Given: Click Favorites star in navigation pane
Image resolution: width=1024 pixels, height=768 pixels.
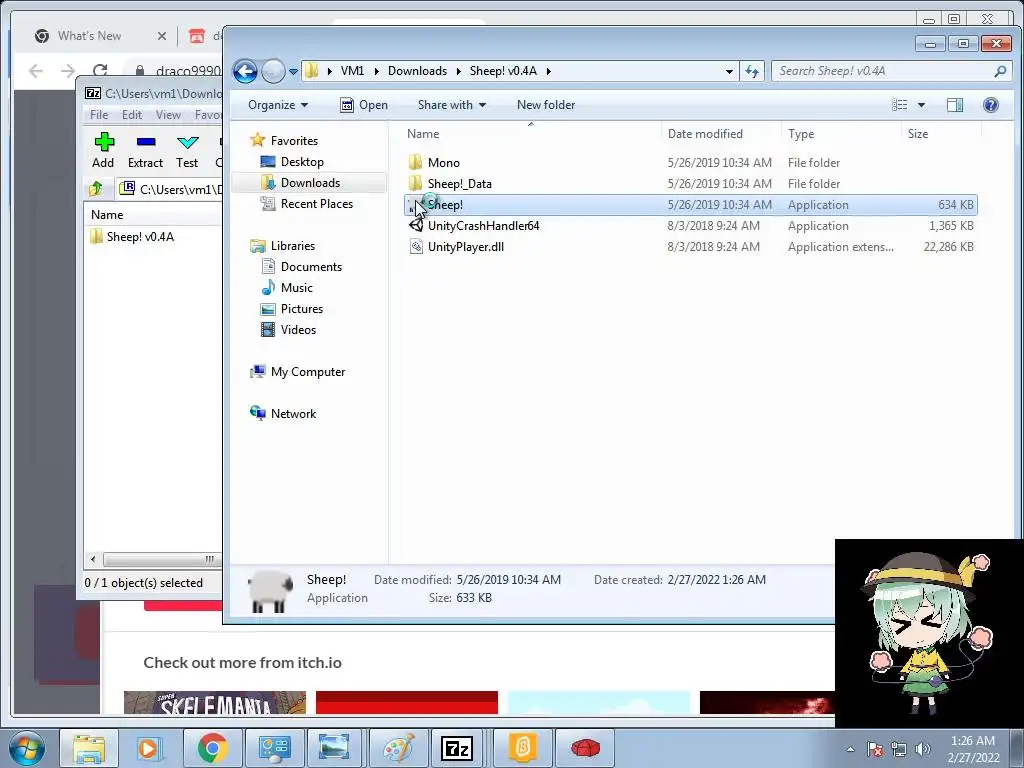Looking at the screenshot, I should click(x=258, y=140).
